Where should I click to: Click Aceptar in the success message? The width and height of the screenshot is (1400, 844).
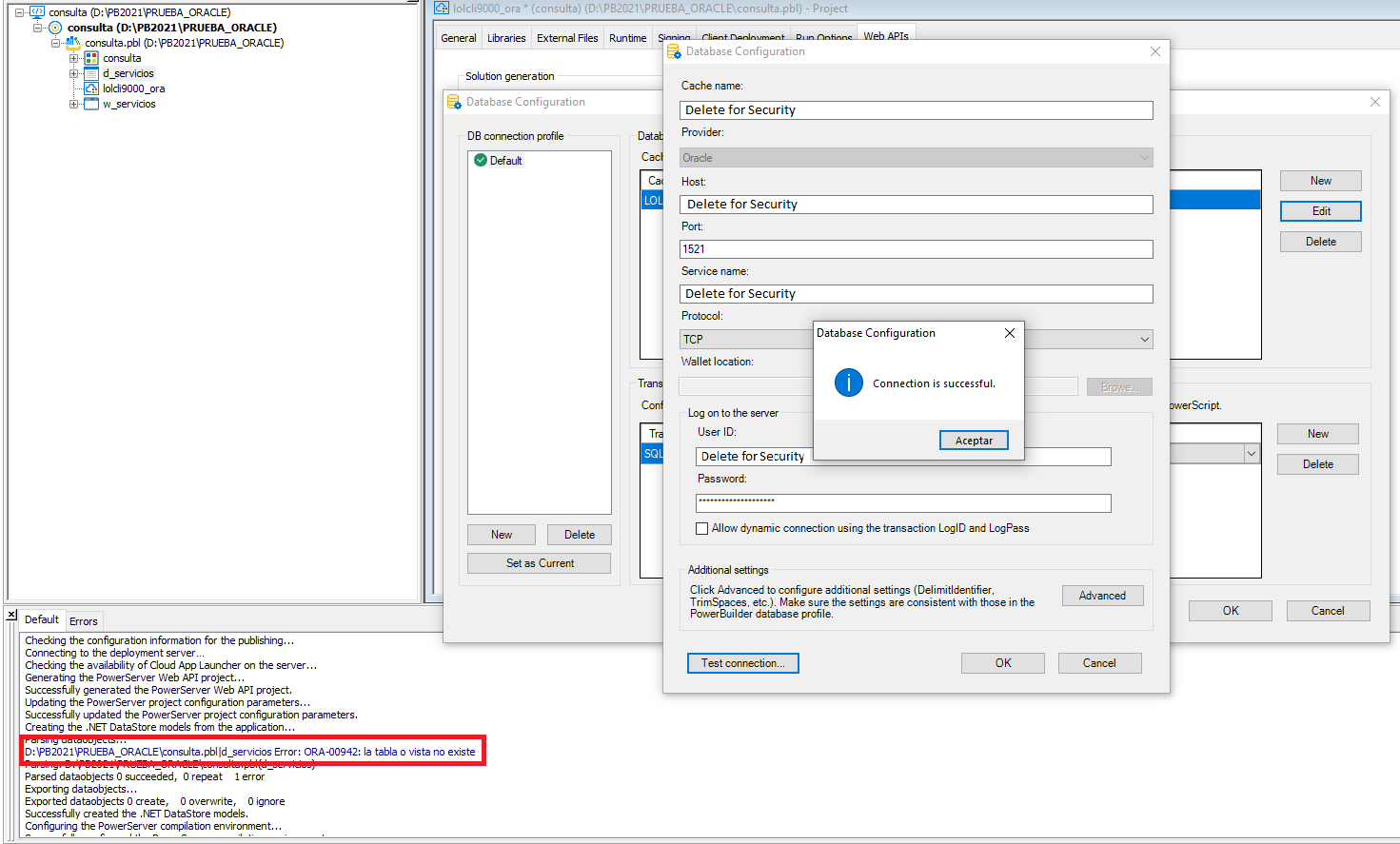pos(973,441)
